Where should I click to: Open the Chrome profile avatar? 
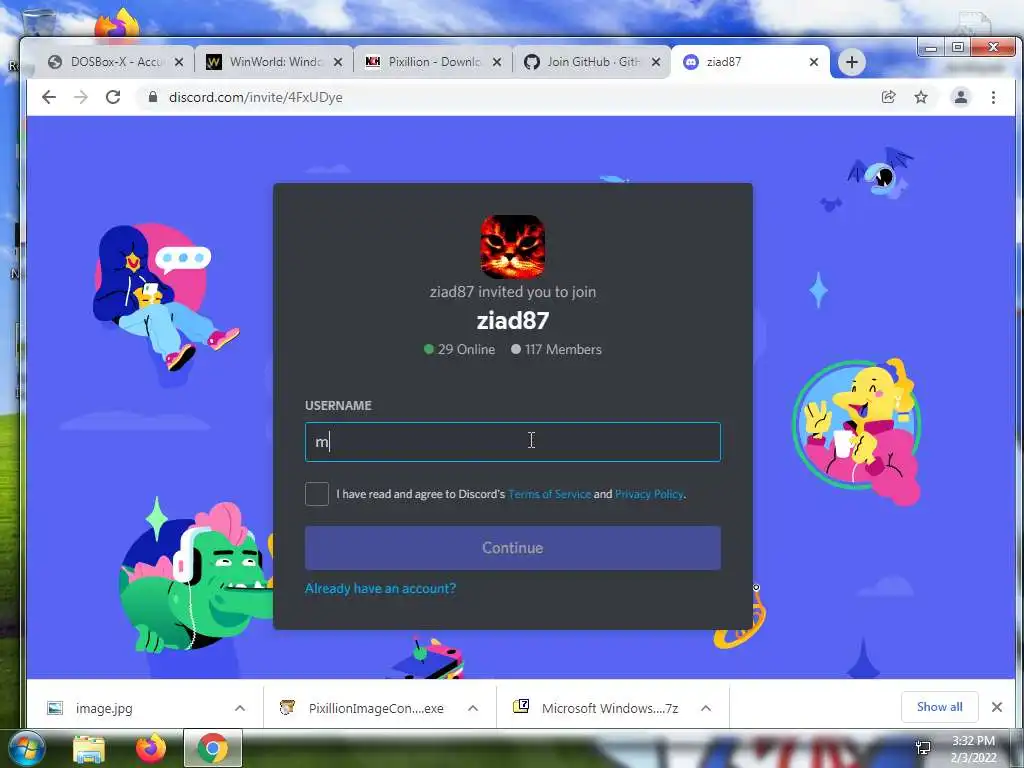pyautogui.click(x=961, y=97)
